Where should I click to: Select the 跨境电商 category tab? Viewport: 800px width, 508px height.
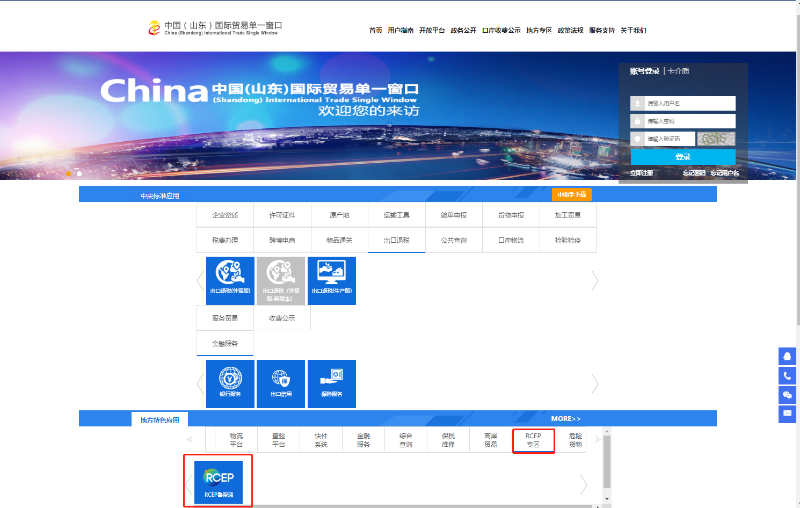coord(282,240)
